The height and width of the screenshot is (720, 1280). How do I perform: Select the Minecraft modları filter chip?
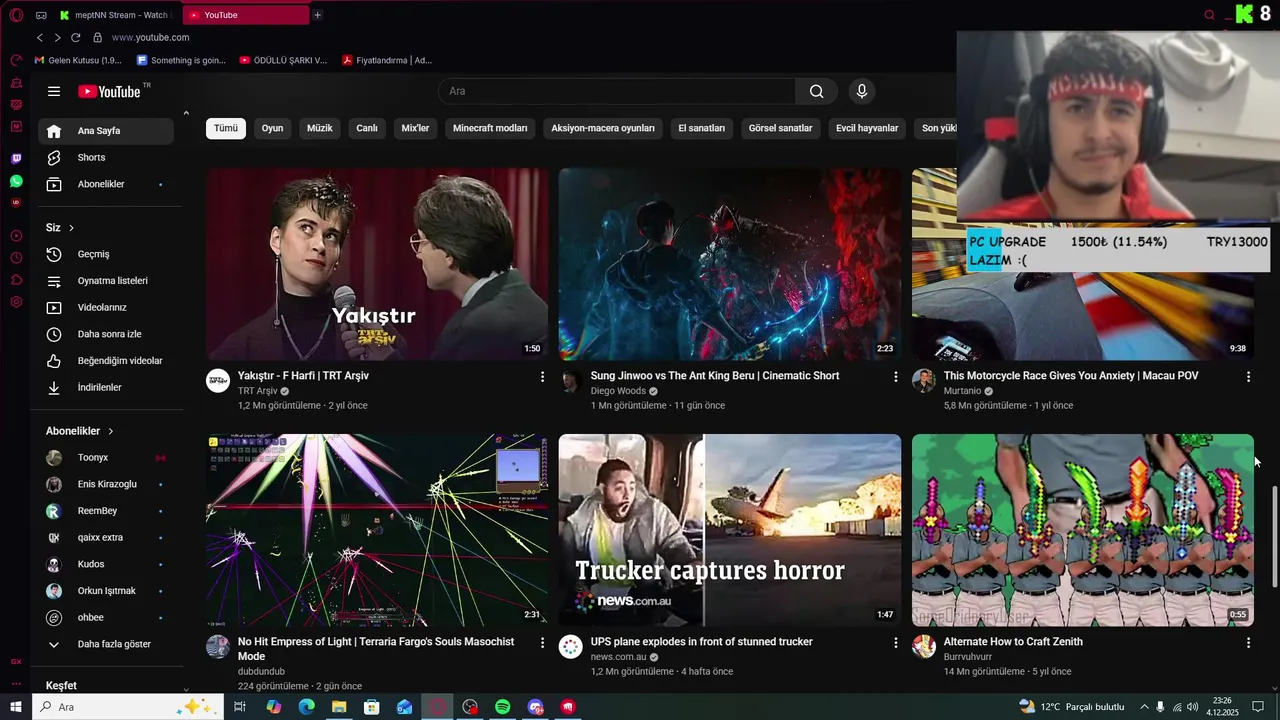tap(490, 128)
